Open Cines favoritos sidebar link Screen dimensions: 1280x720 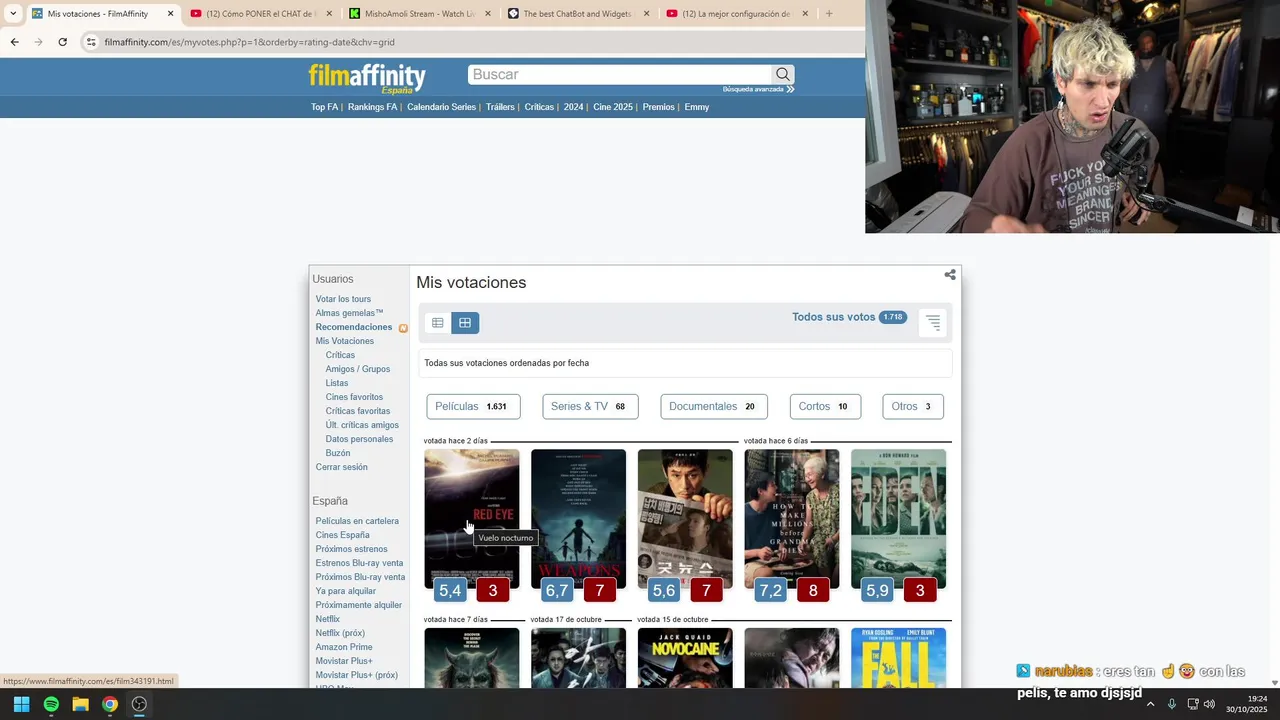[354, 397]
